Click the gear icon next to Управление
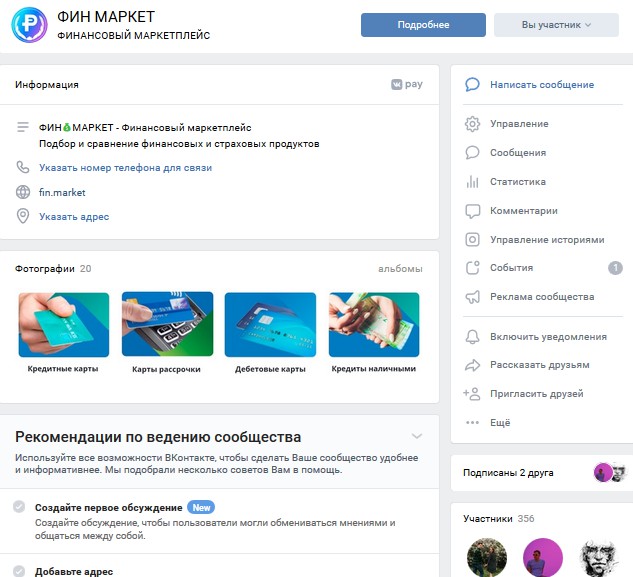633x577 pixels. click(x=472, y=124)
